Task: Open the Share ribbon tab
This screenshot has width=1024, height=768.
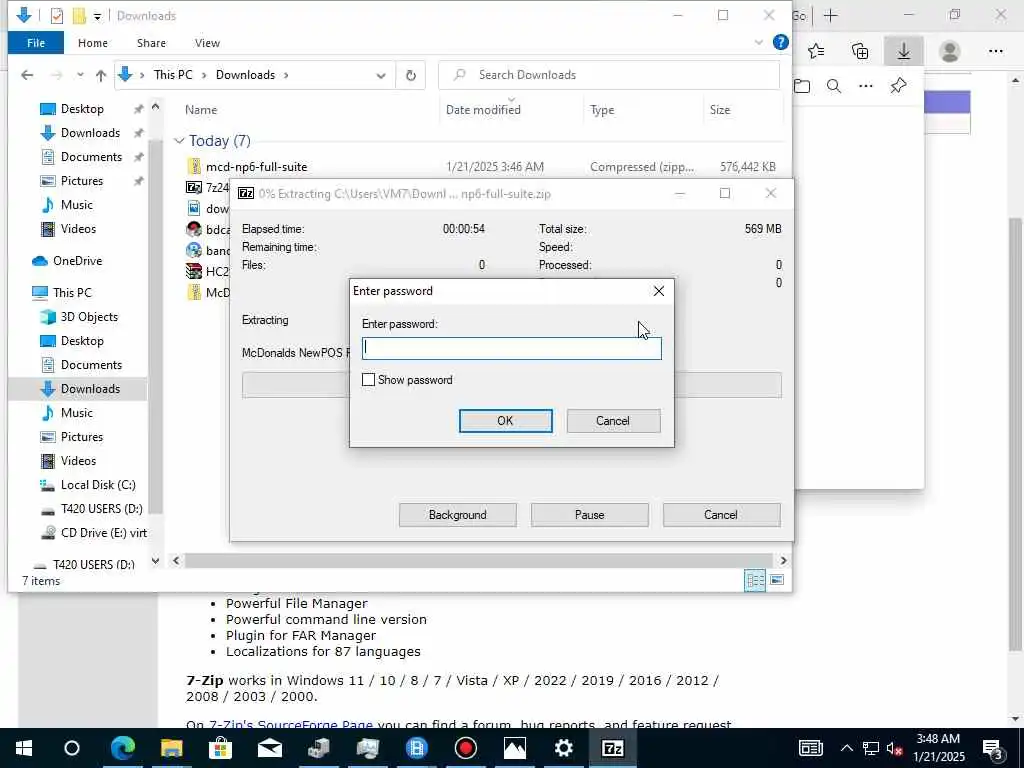Action: tap(151, 43)
